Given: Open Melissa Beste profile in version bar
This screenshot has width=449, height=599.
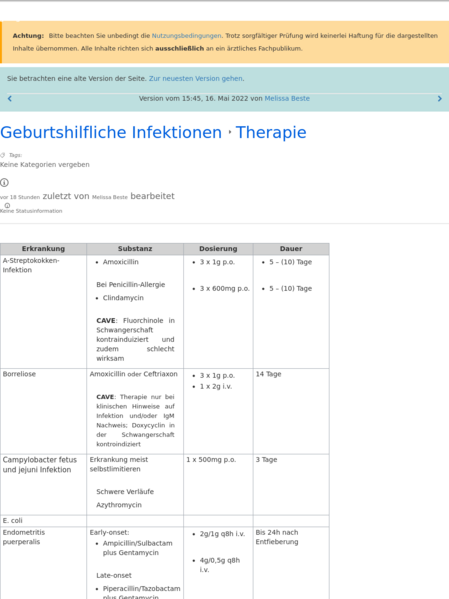Looking at the screenshot, I should coord(287,99).
